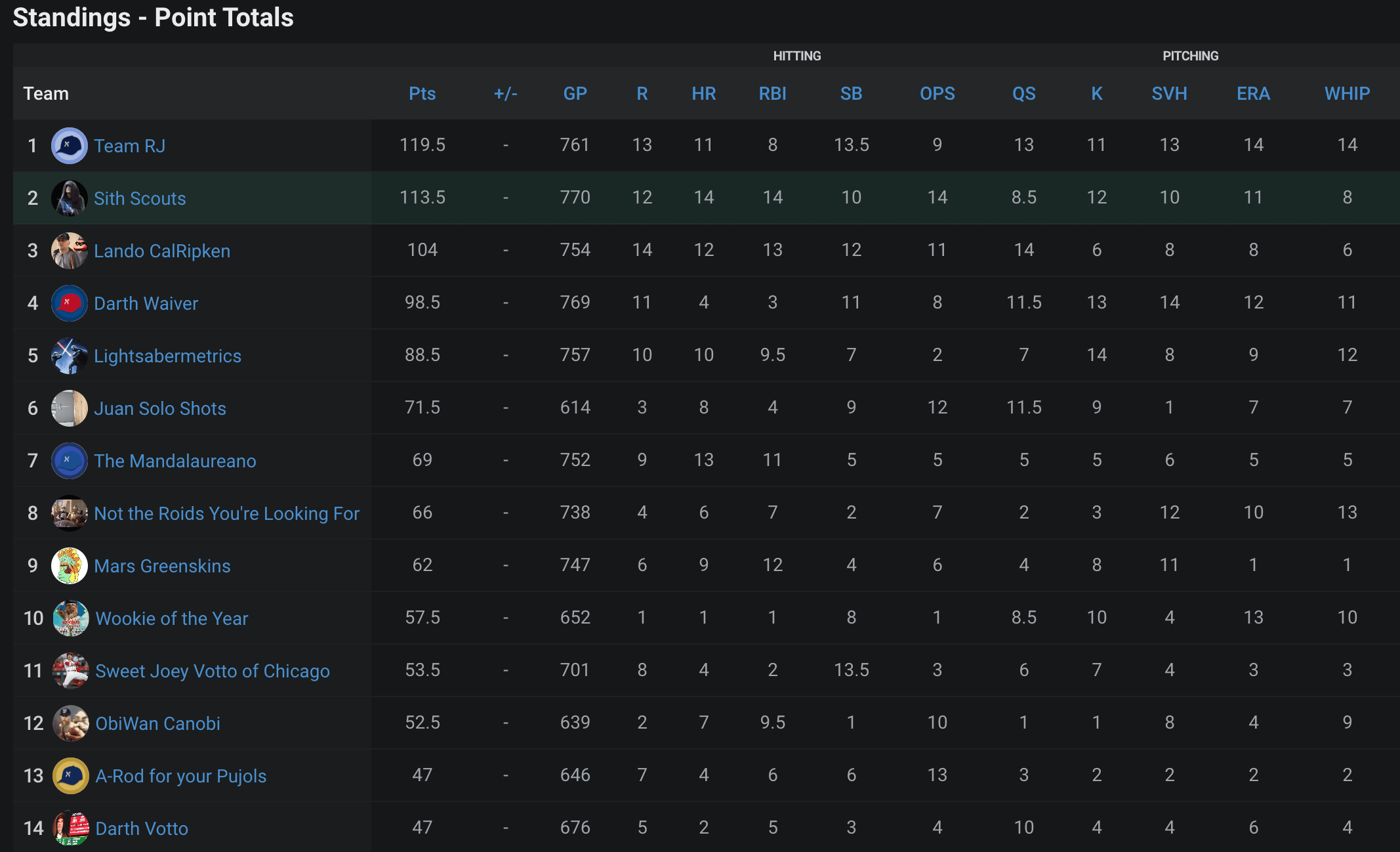
Task: Open the Darth Waiver team link
Action: pos(146,303)
